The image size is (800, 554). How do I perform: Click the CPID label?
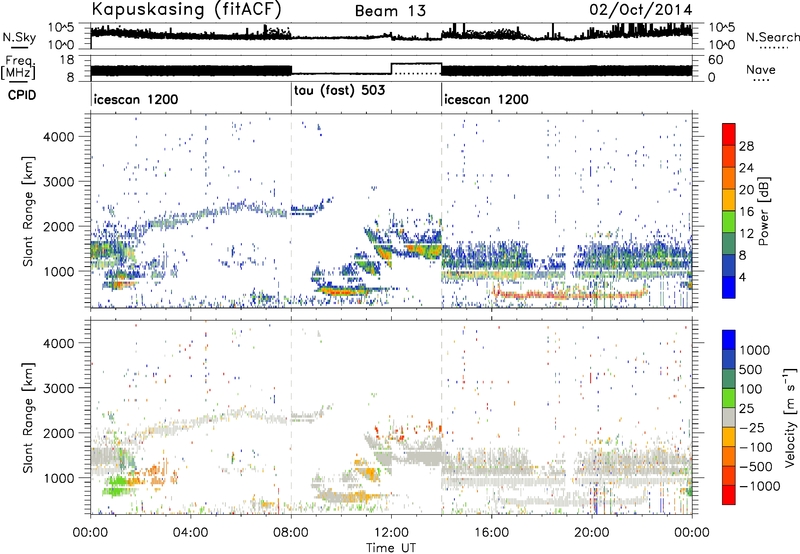22,95
